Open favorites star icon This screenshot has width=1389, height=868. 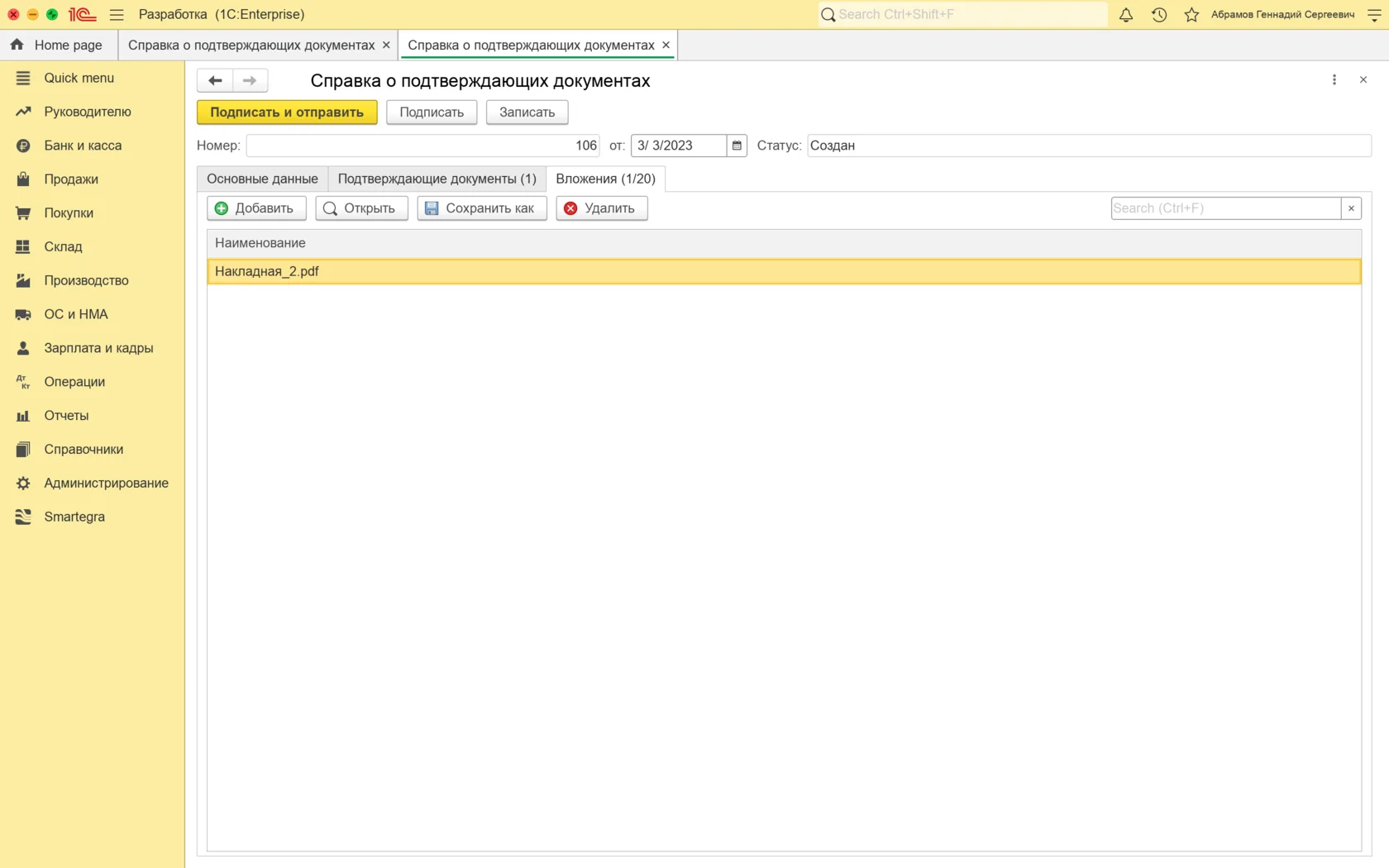point(1191,15)
